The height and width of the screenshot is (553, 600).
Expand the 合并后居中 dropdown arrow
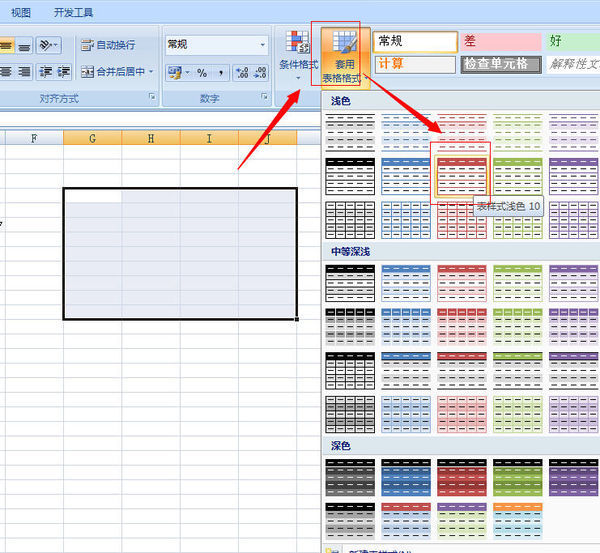(152, 72)
